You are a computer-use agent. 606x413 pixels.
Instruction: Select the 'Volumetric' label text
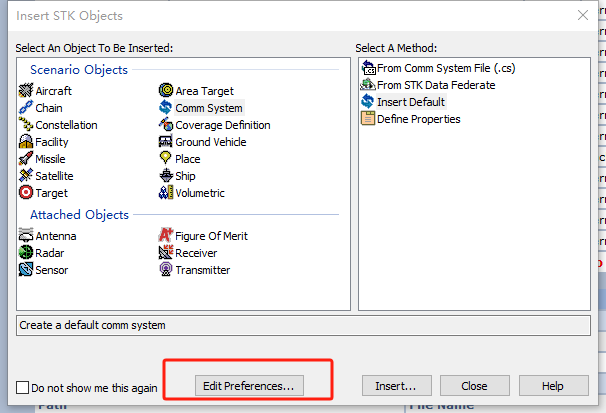coord(200,193)
